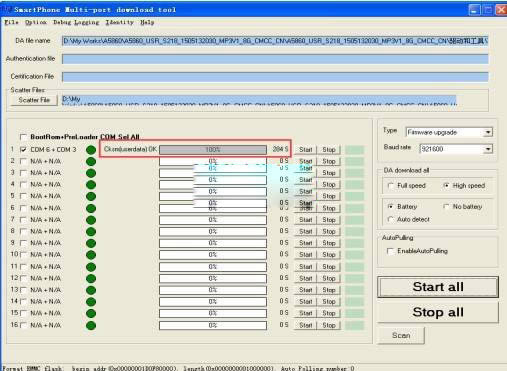Click the green status circle in row 16

91,325
